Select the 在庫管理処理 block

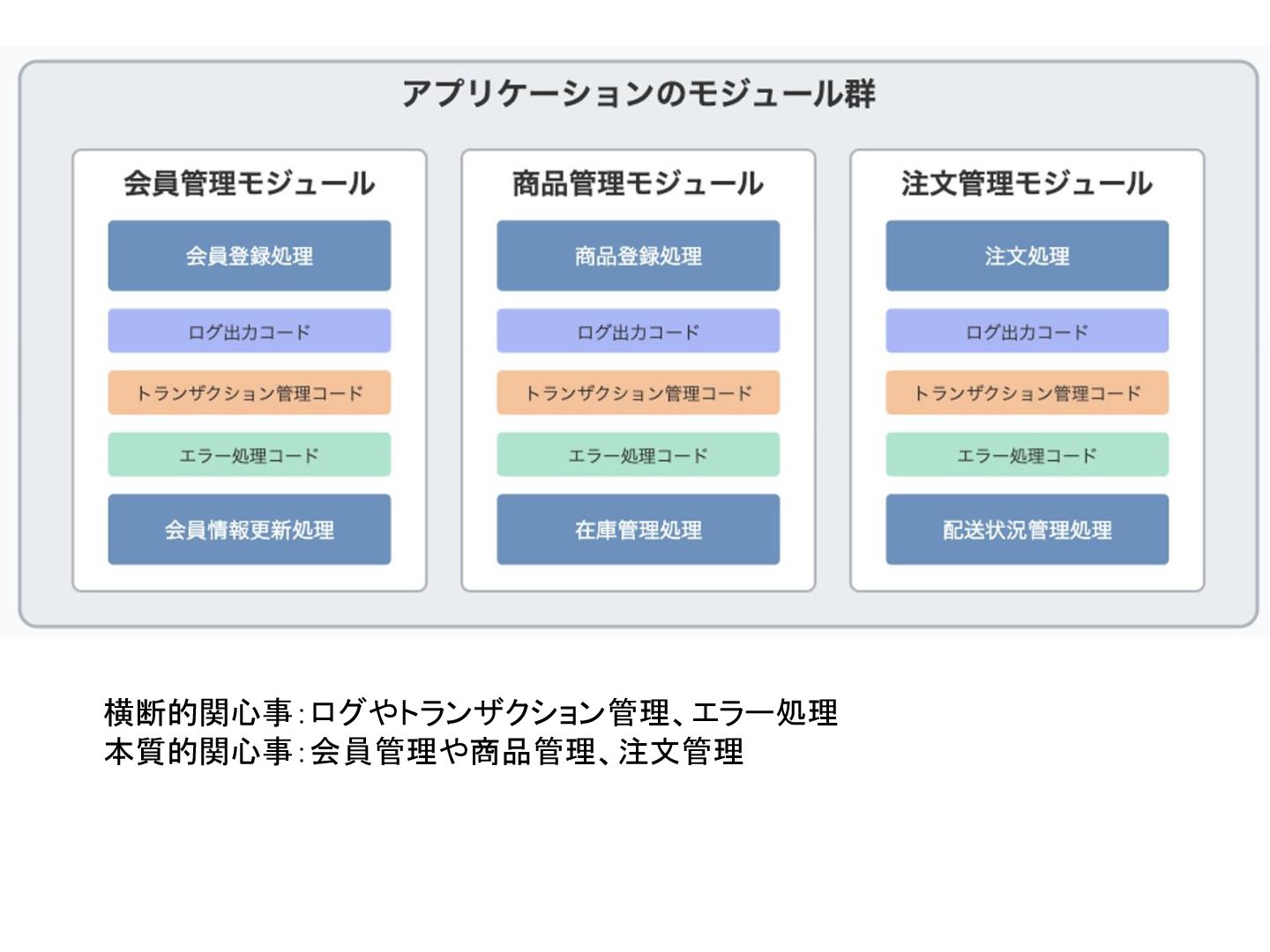coord(639,530)
